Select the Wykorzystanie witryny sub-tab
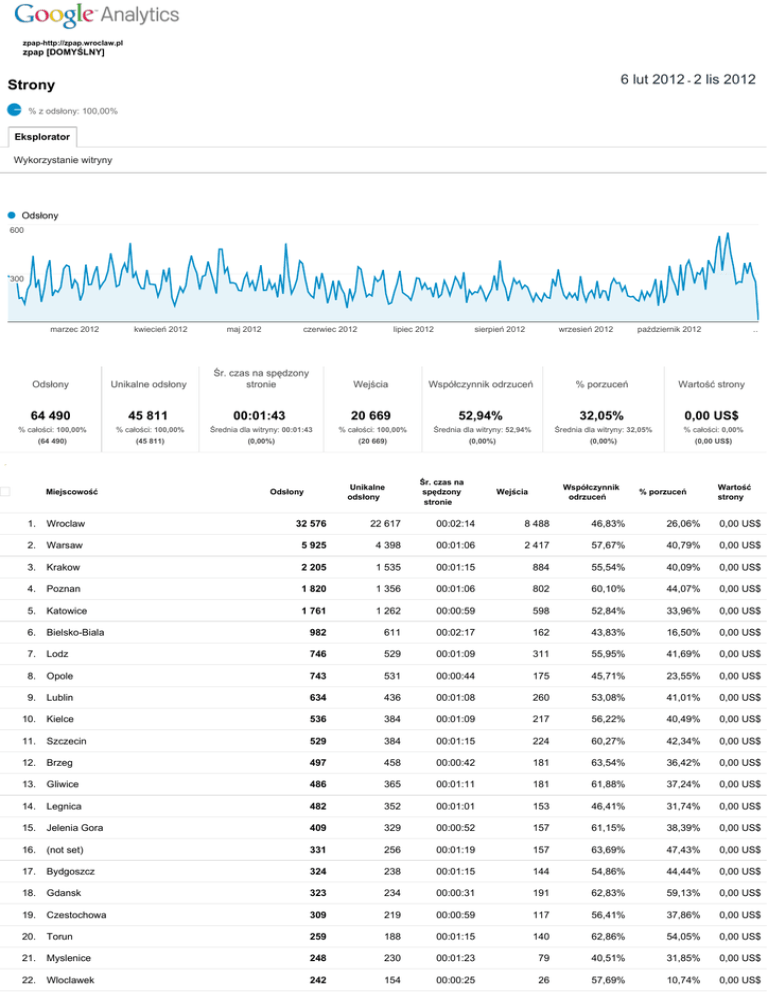The height and width of the screenshot is (994, 768). [x=63, y=160]
